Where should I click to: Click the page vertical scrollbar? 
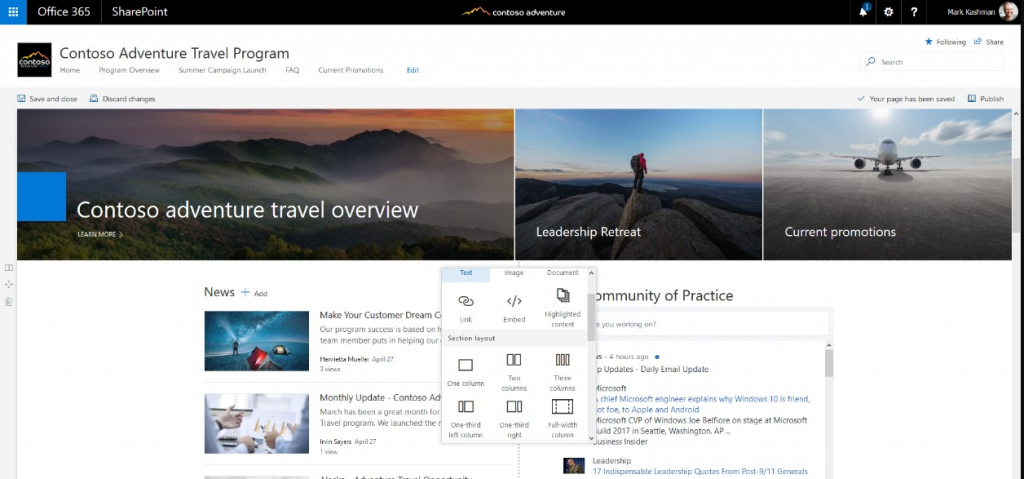click(1016, 195)
